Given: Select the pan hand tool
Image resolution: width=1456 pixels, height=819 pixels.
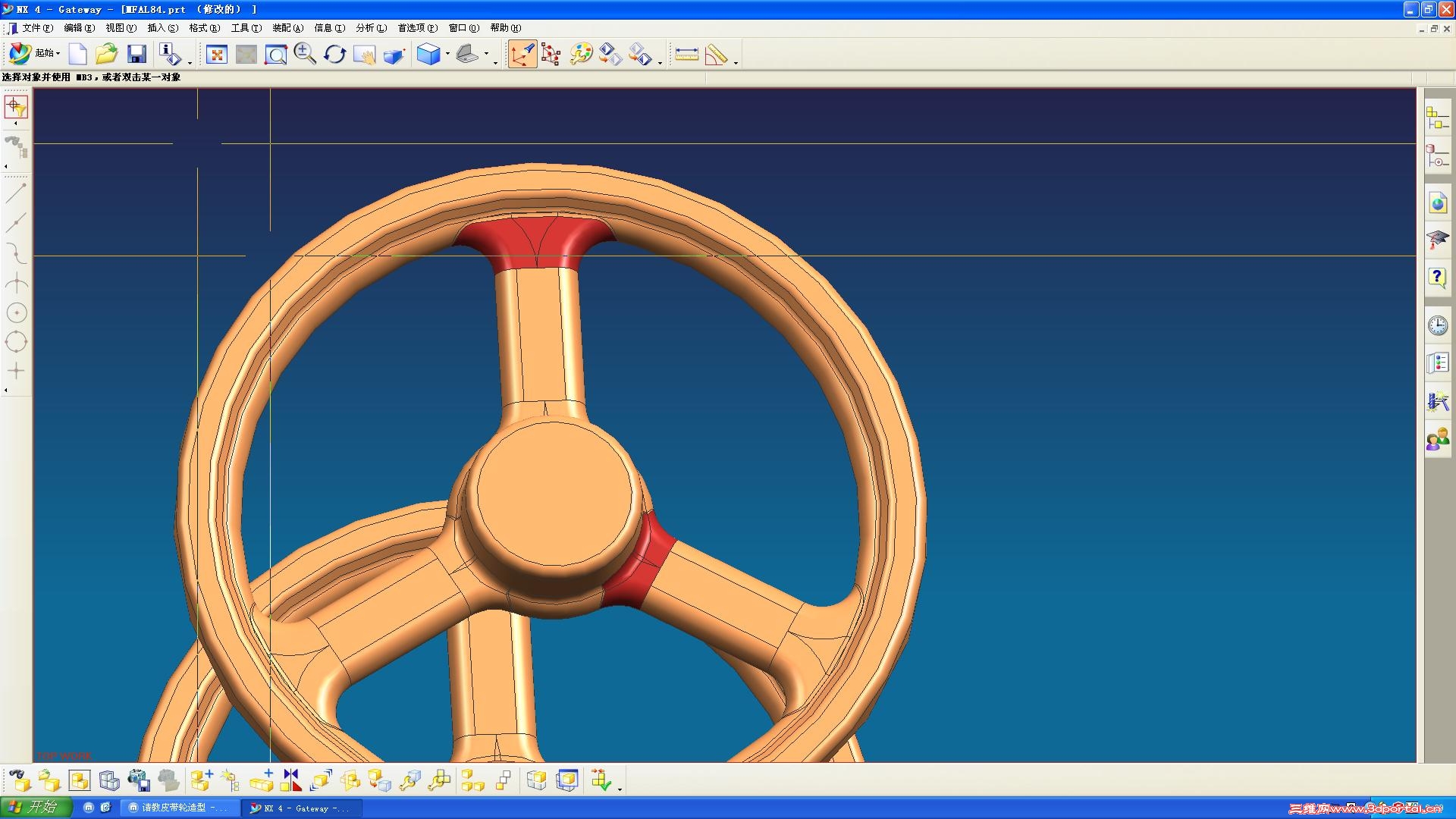Looking at the screenshot, I should 364,55.
